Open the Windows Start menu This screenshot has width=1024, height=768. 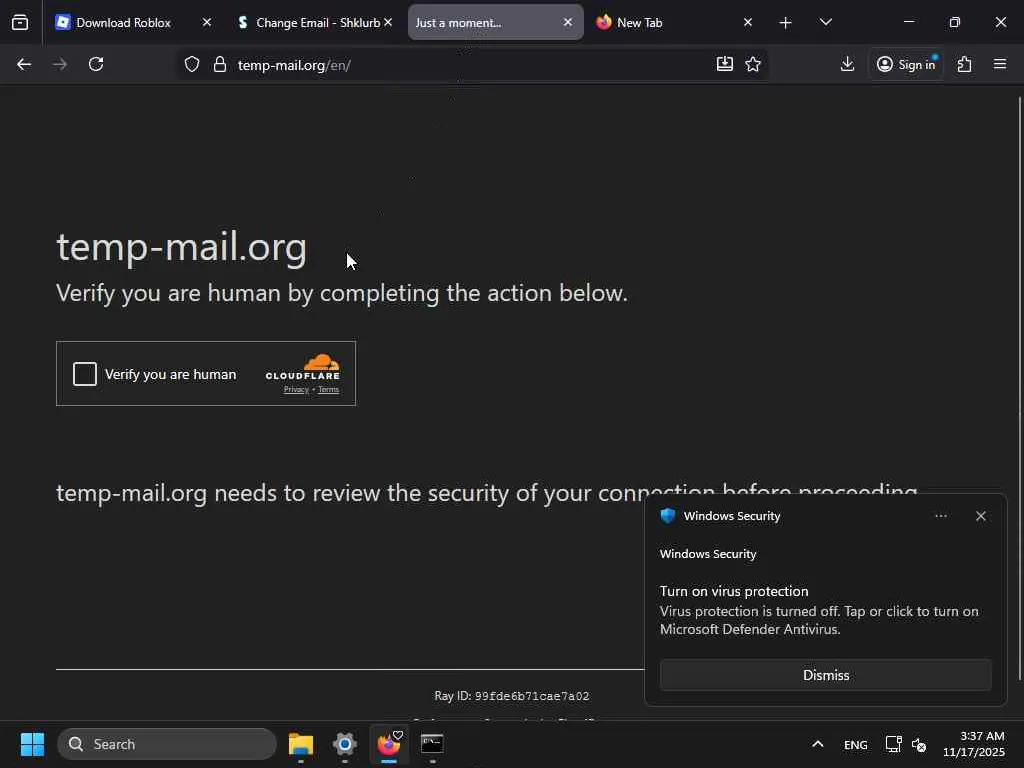32,744
